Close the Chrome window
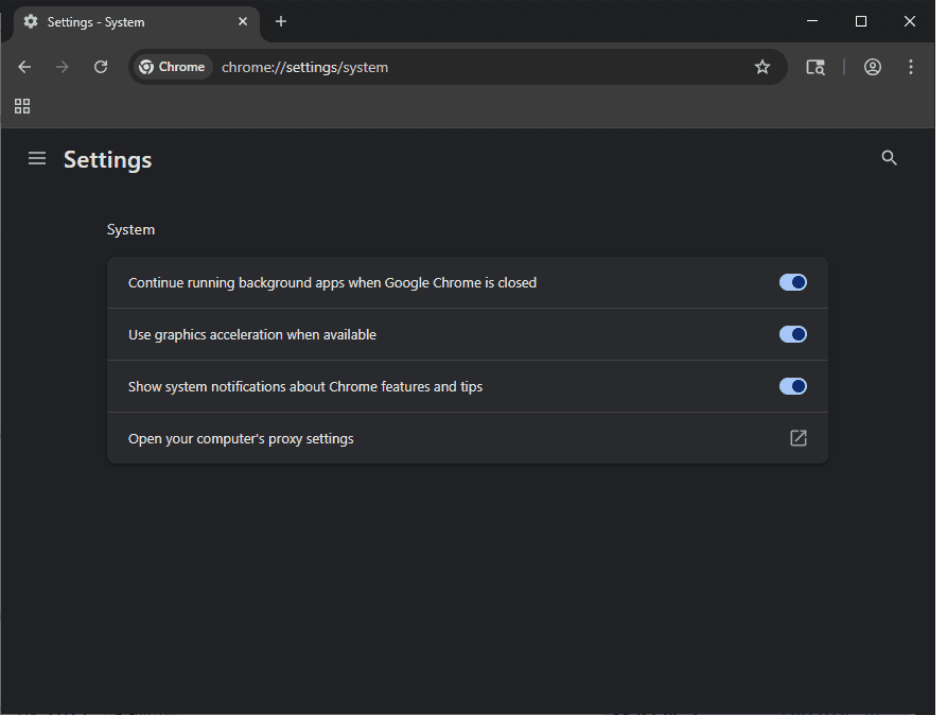Viewport: 936px width, 715px height. pos(909,21)
